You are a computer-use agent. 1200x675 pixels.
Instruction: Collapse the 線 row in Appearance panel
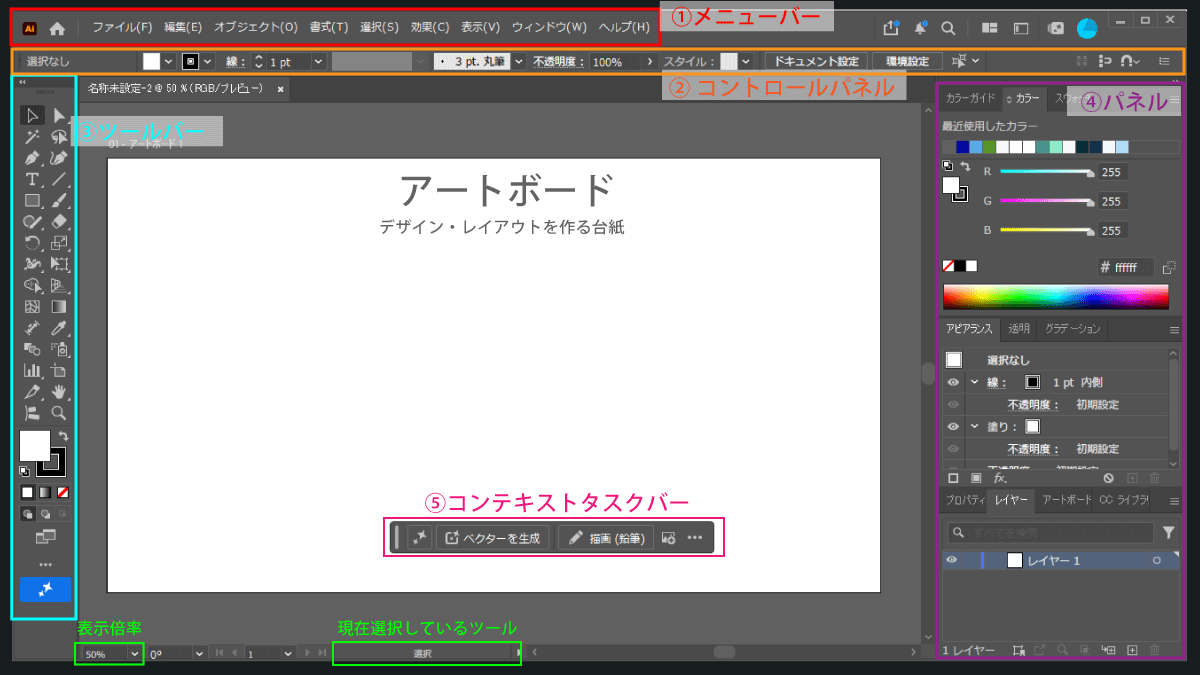click(974, 382)
